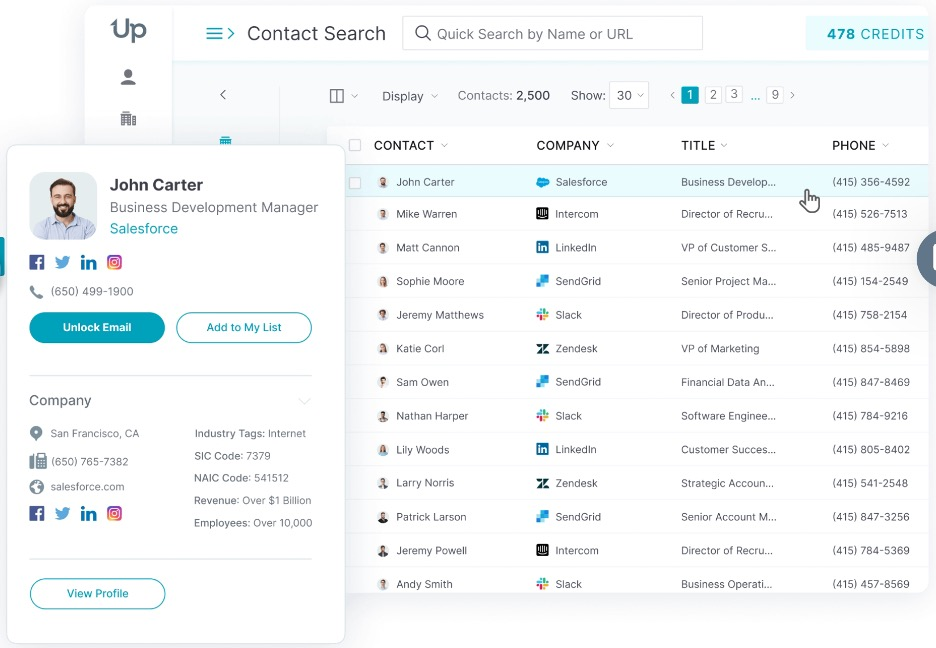Image resolution: width=936 pixels, height=648 pixels.
Task: Go to previous page arrow
Action: (x=673, y=95)
